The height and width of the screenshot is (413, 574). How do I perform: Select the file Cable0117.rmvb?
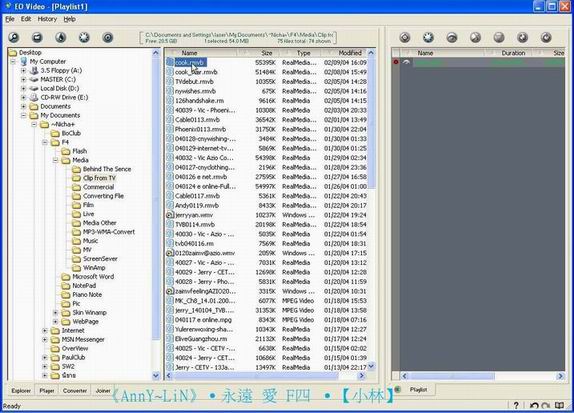[197, 196]
